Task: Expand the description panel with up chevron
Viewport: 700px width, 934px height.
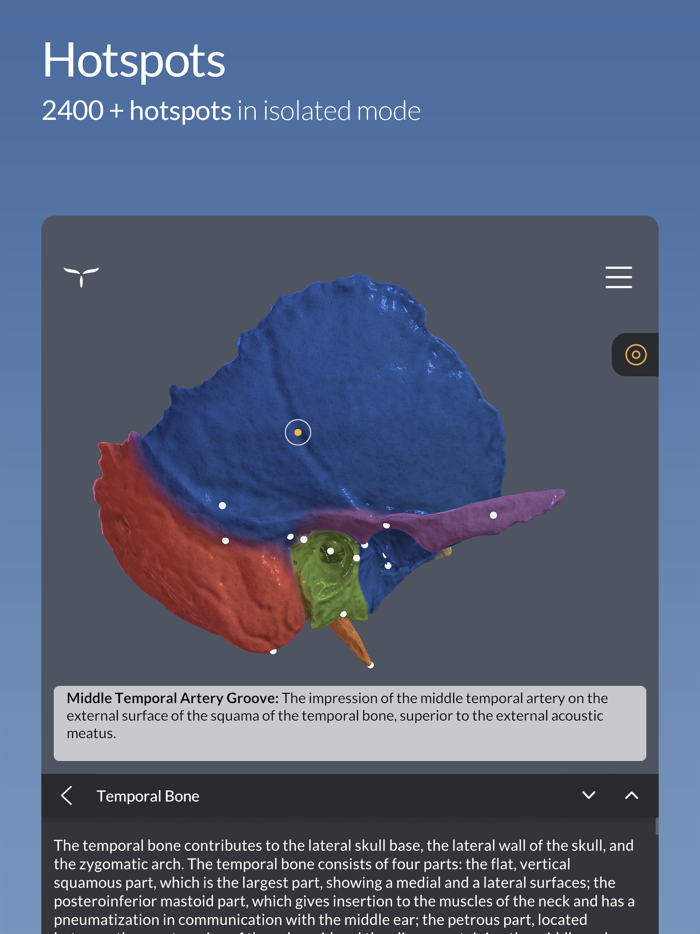Action: [631, 795]
